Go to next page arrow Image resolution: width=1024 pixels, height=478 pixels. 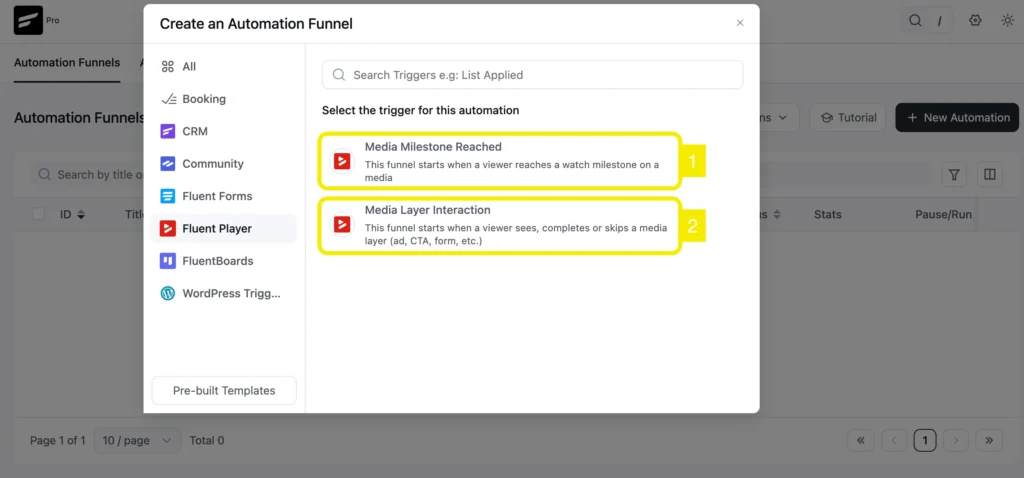coord(956,441)
